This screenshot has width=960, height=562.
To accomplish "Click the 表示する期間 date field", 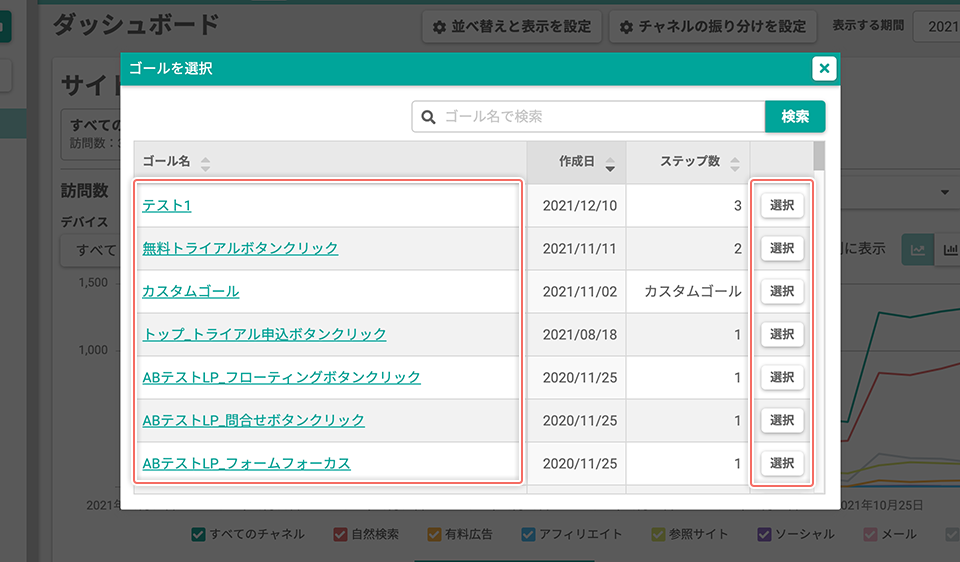I will coord(937,26).
